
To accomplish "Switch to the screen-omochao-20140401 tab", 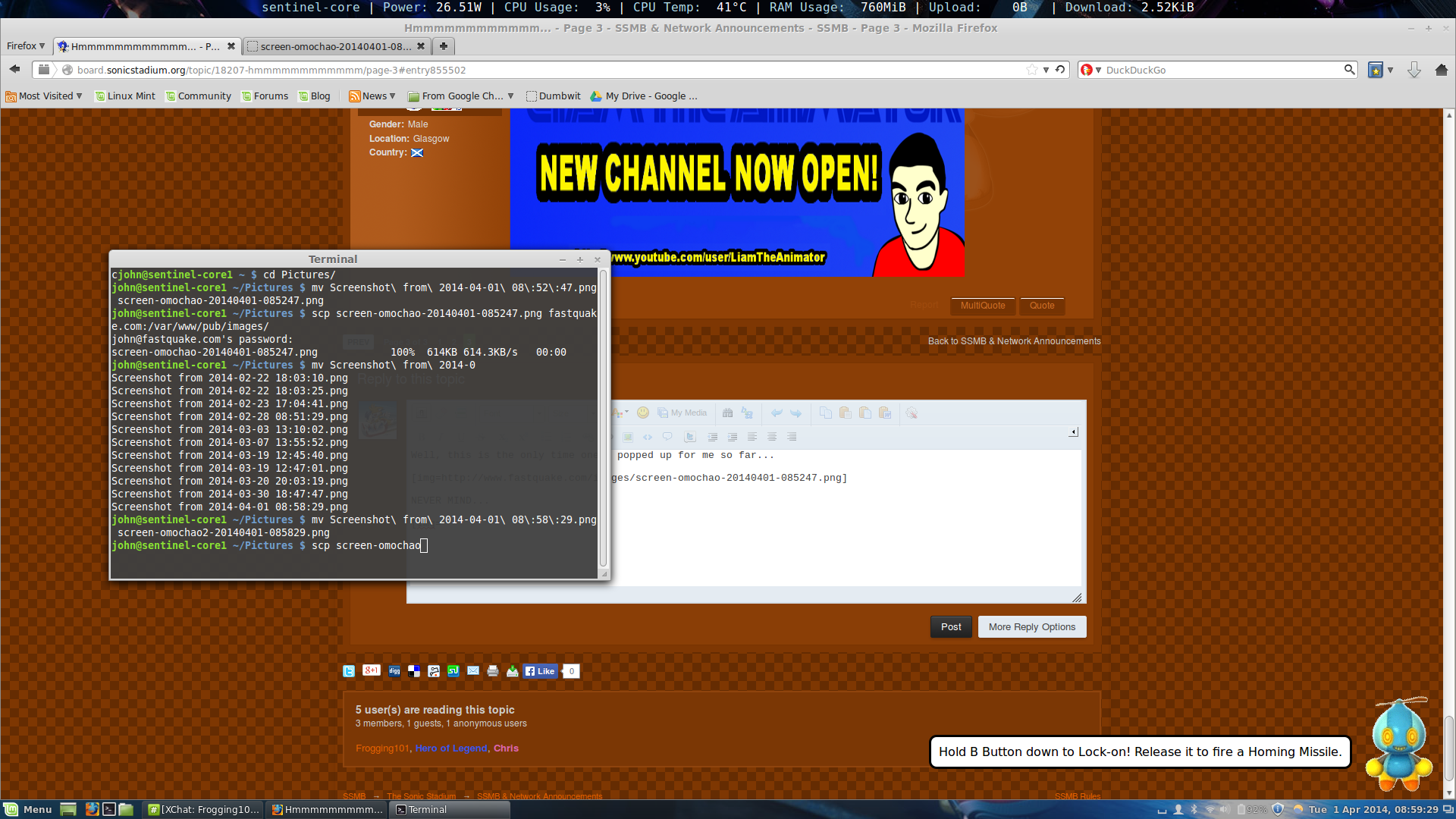I will click(336, 46).
